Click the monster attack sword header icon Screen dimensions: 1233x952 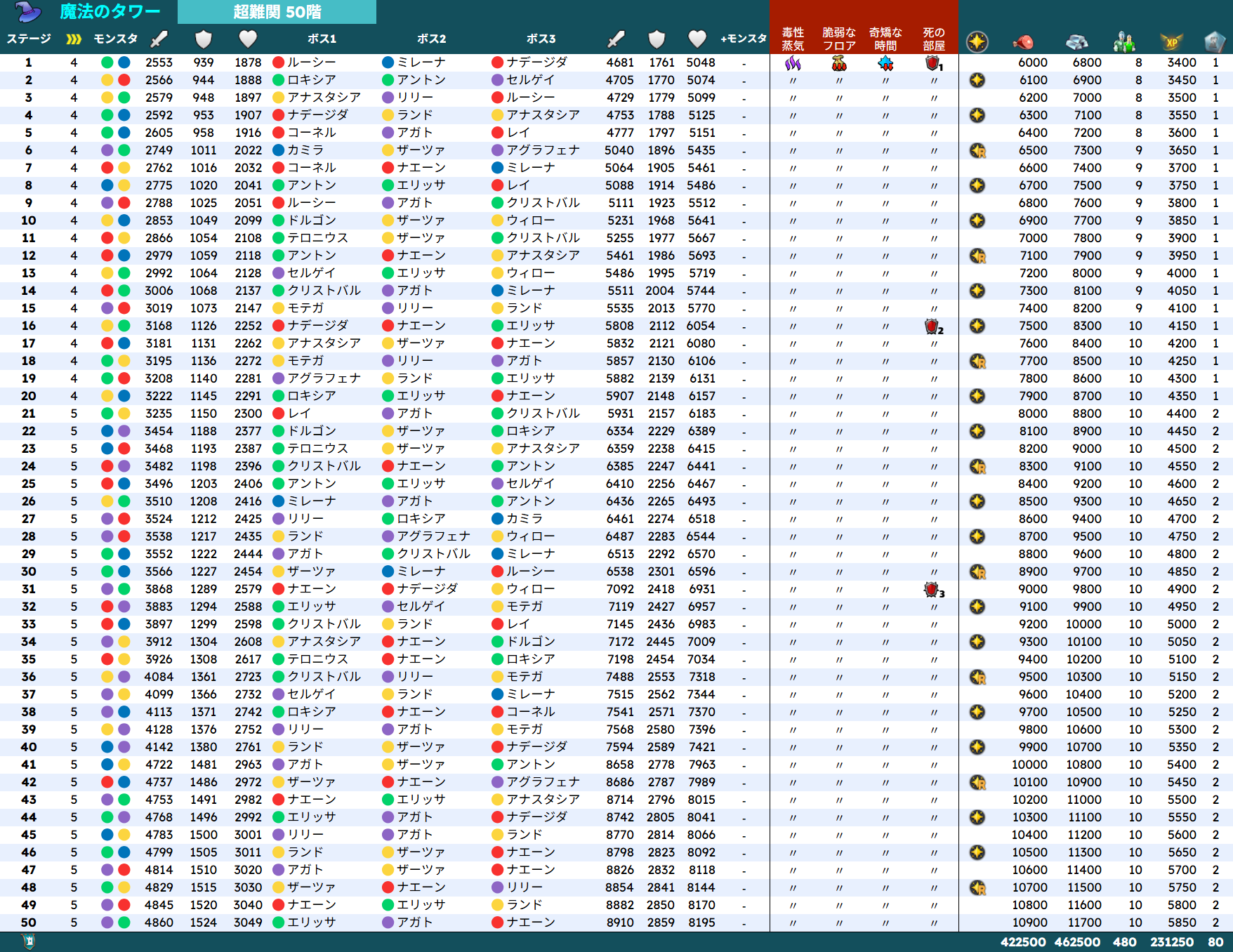click(159, 39)
